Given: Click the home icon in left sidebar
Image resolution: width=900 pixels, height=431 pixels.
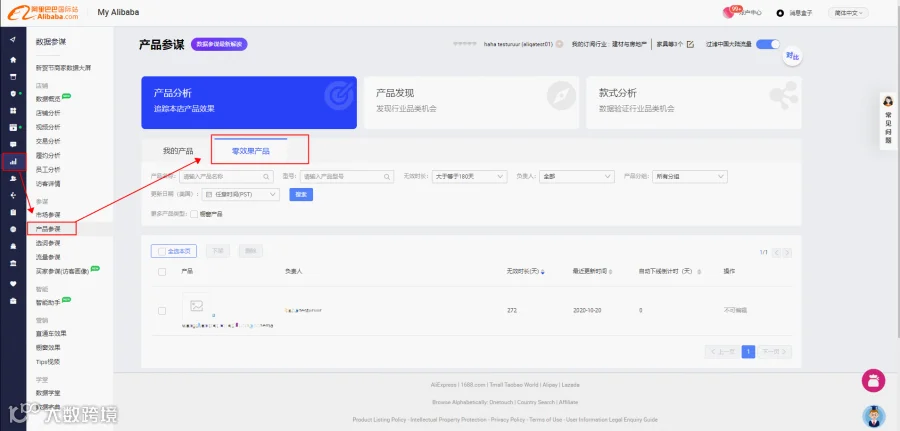Looking at the screenshot, I should pos(13,60).
